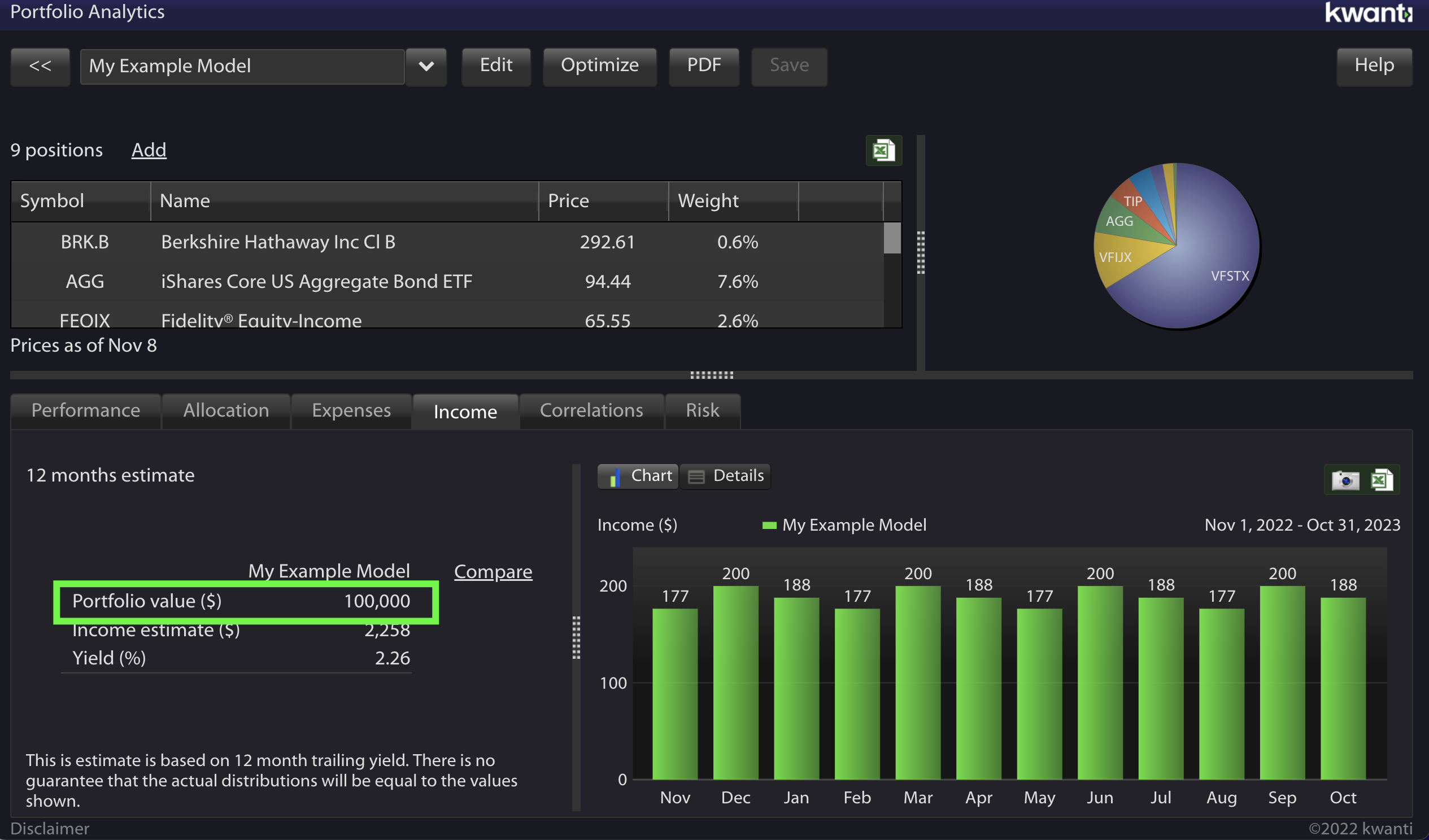The height and width of the screenshot is (840, 1429).
Task: Open the Help page
Action: pos(1374,65)
